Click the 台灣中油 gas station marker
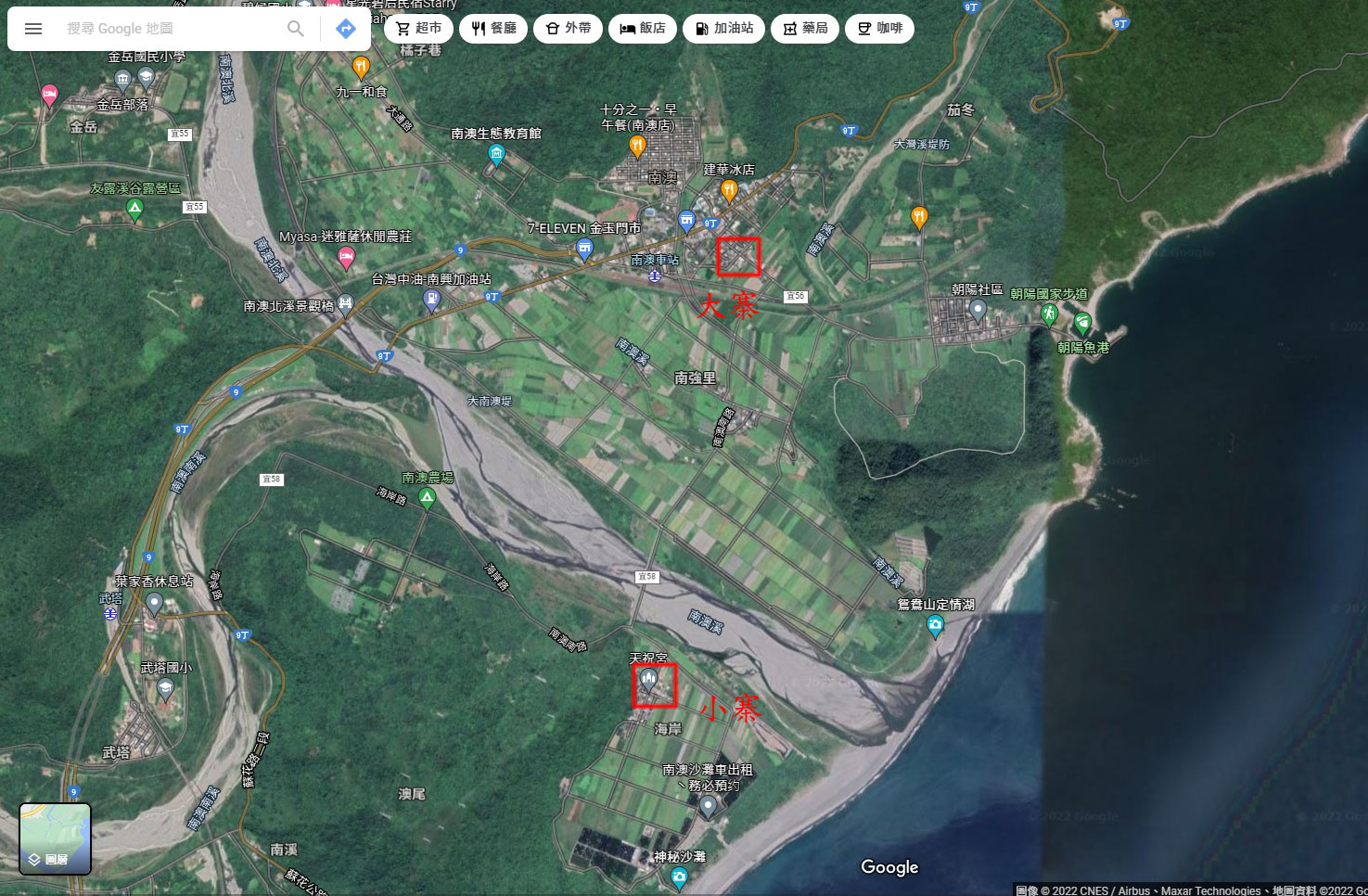 pyautogui.click(x=431, y=298)
